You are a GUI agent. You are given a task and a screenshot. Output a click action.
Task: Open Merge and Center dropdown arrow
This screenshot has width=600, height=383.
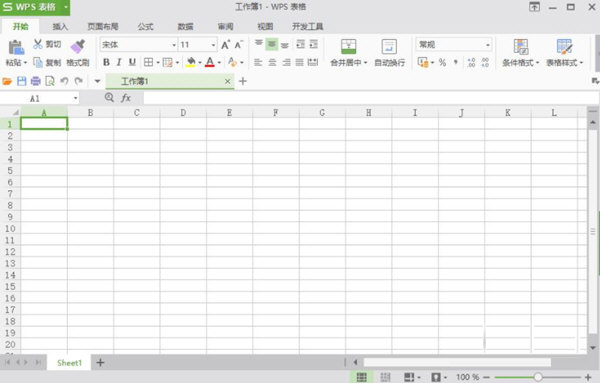point(365,63)
